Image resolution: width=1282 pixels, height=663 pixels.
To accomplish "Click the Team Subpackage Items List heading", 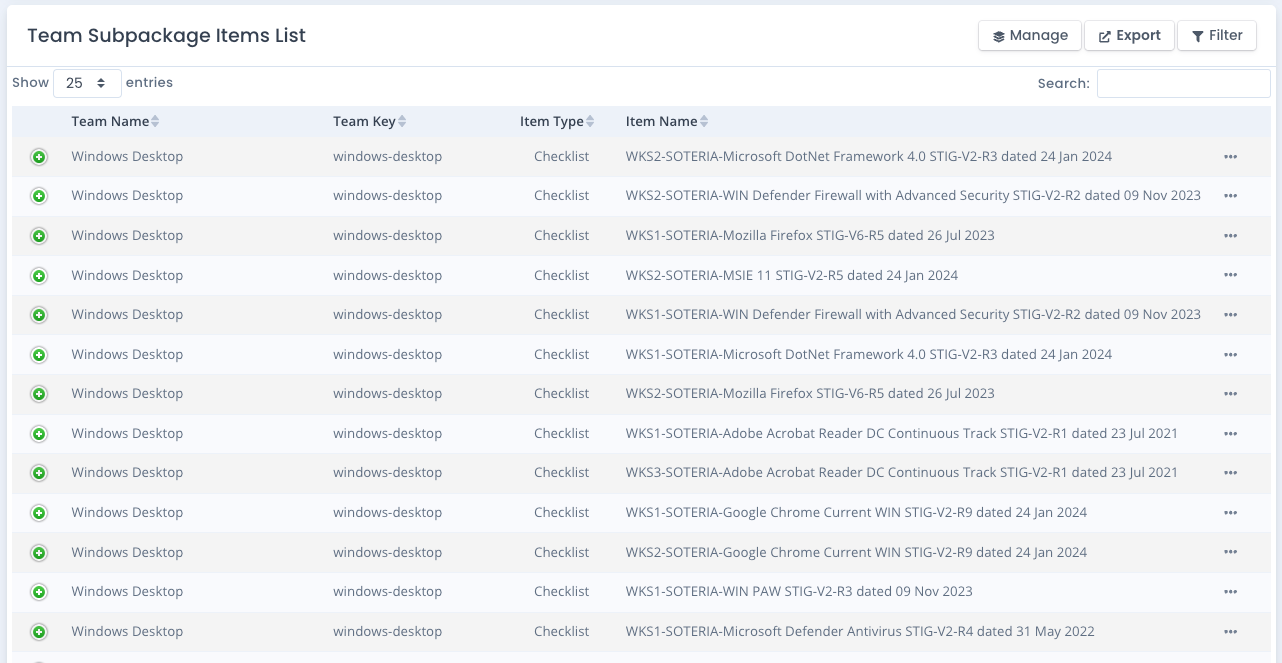I will click(x=167, y=35).
